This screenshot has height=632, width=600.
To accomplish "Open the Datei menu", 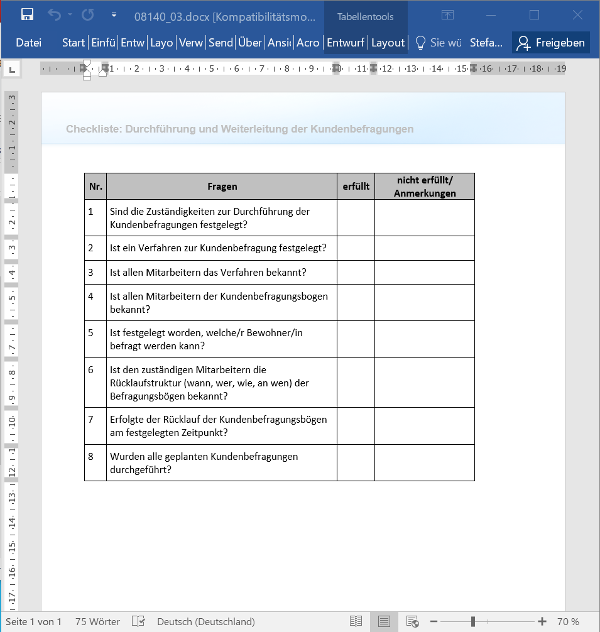I will coord(29,43).
